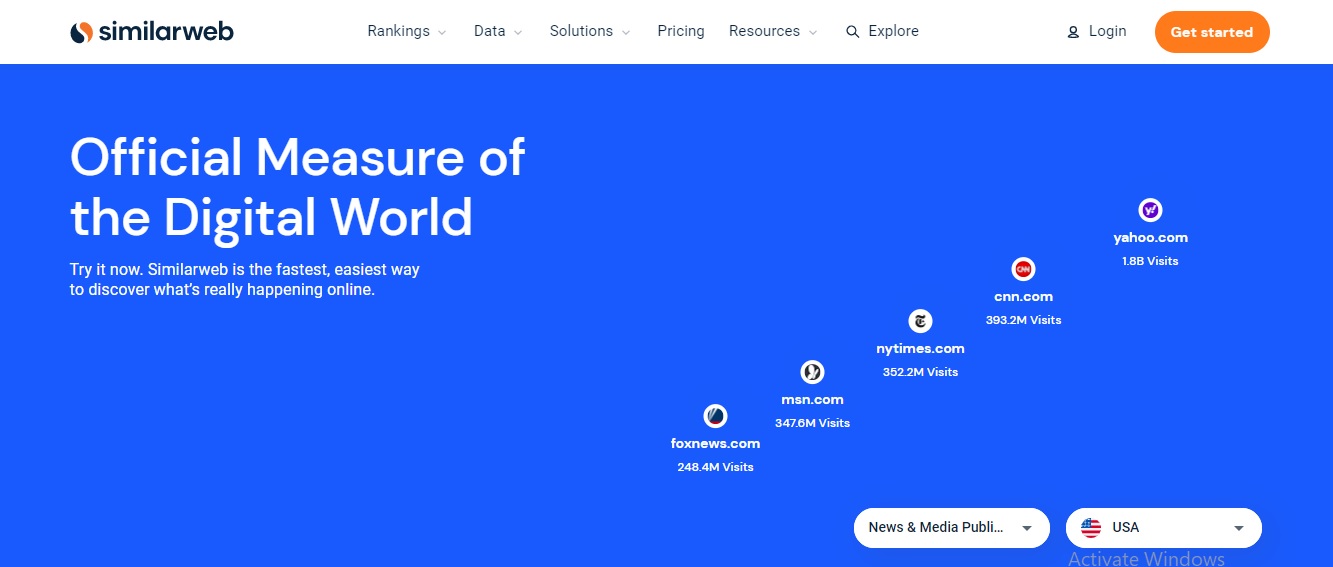The width and height of the screenshot is (1333, 567).
Task: Open the yahoo.com label
Action: (x=1151, y=238)
